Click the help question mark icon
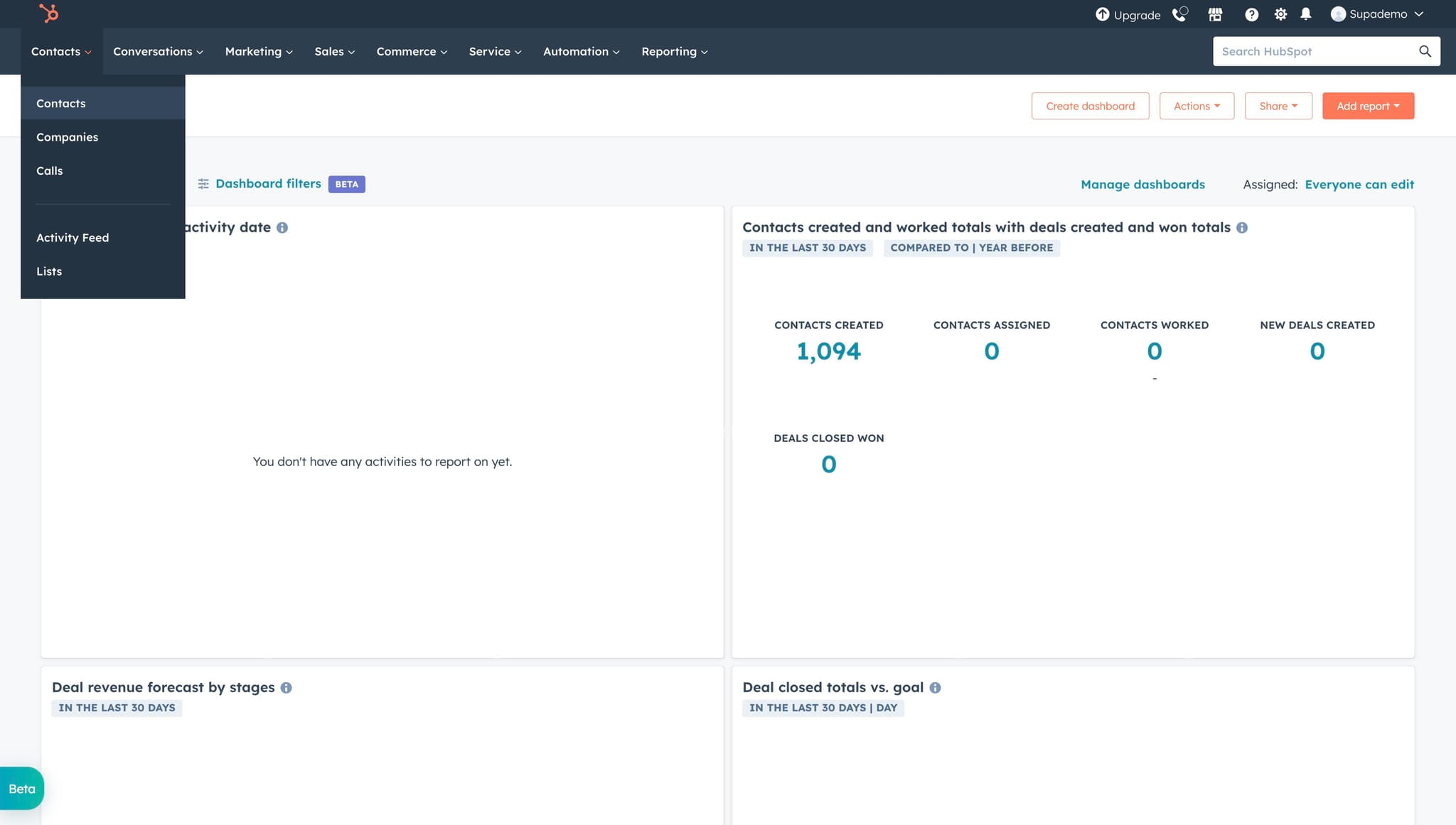This screenshot has height=825, width=1456. tap(1251, 14)
